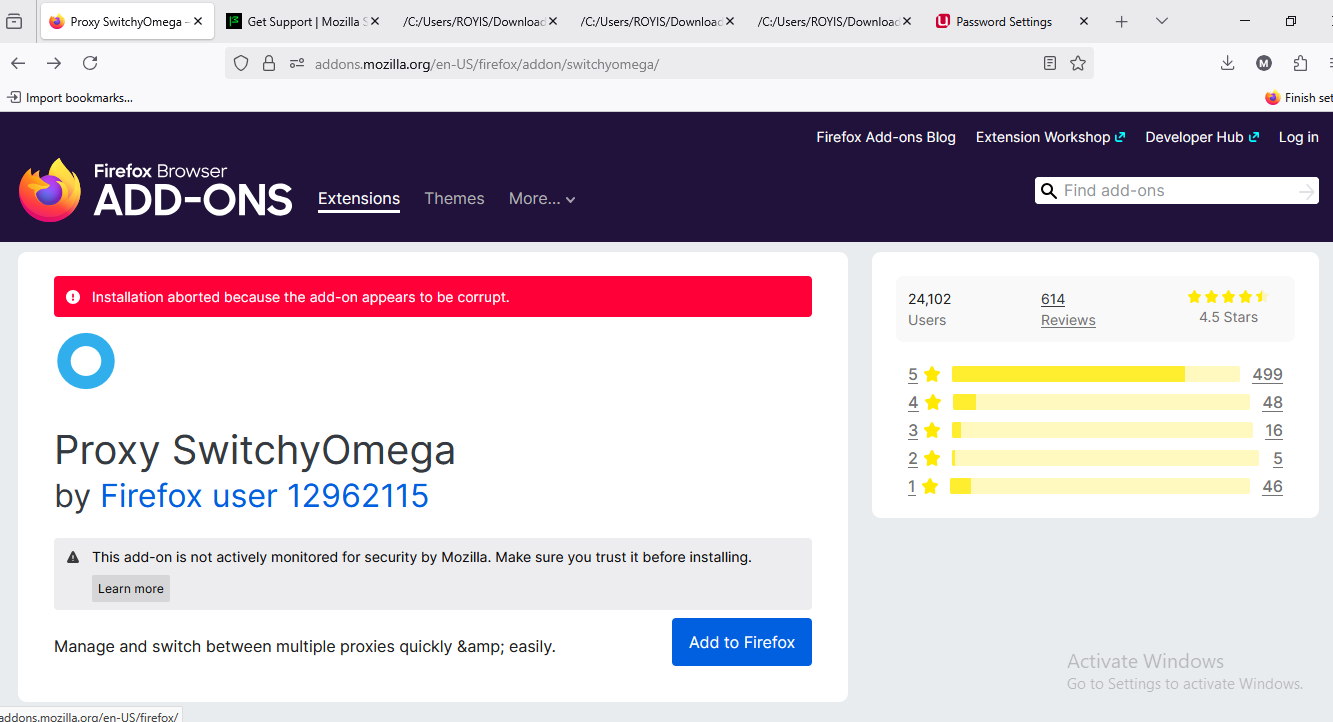
Task: Open the 16 three-star reviews count
Action: coord(1274,430)
